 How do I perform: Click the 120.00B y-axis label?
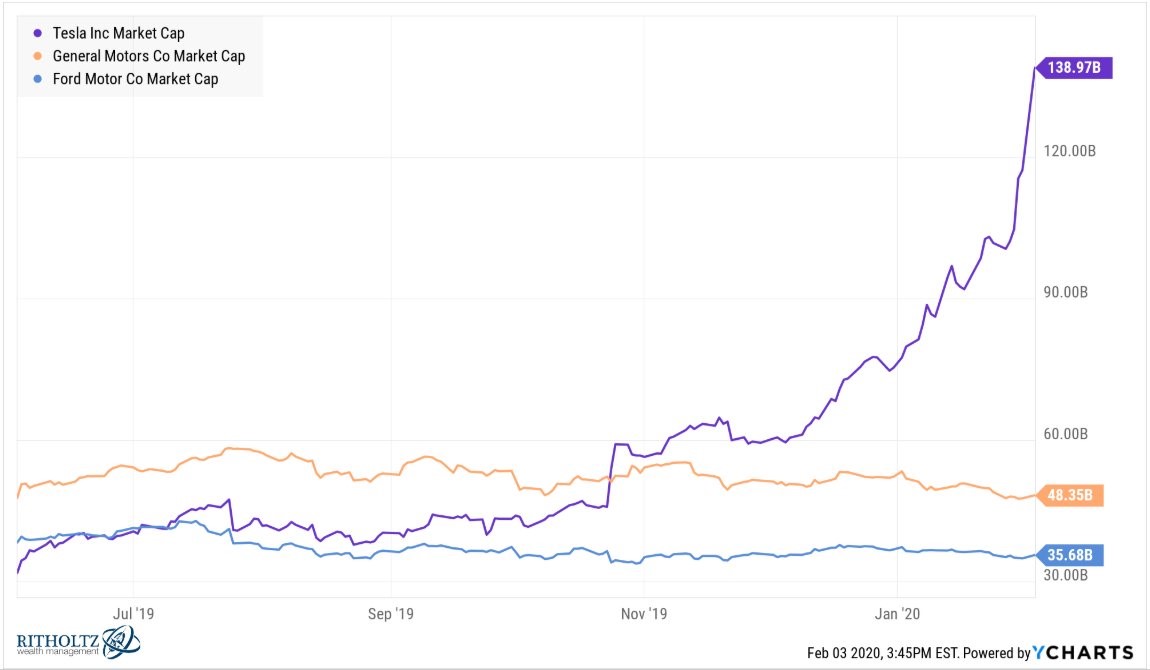click(1069, 151)
